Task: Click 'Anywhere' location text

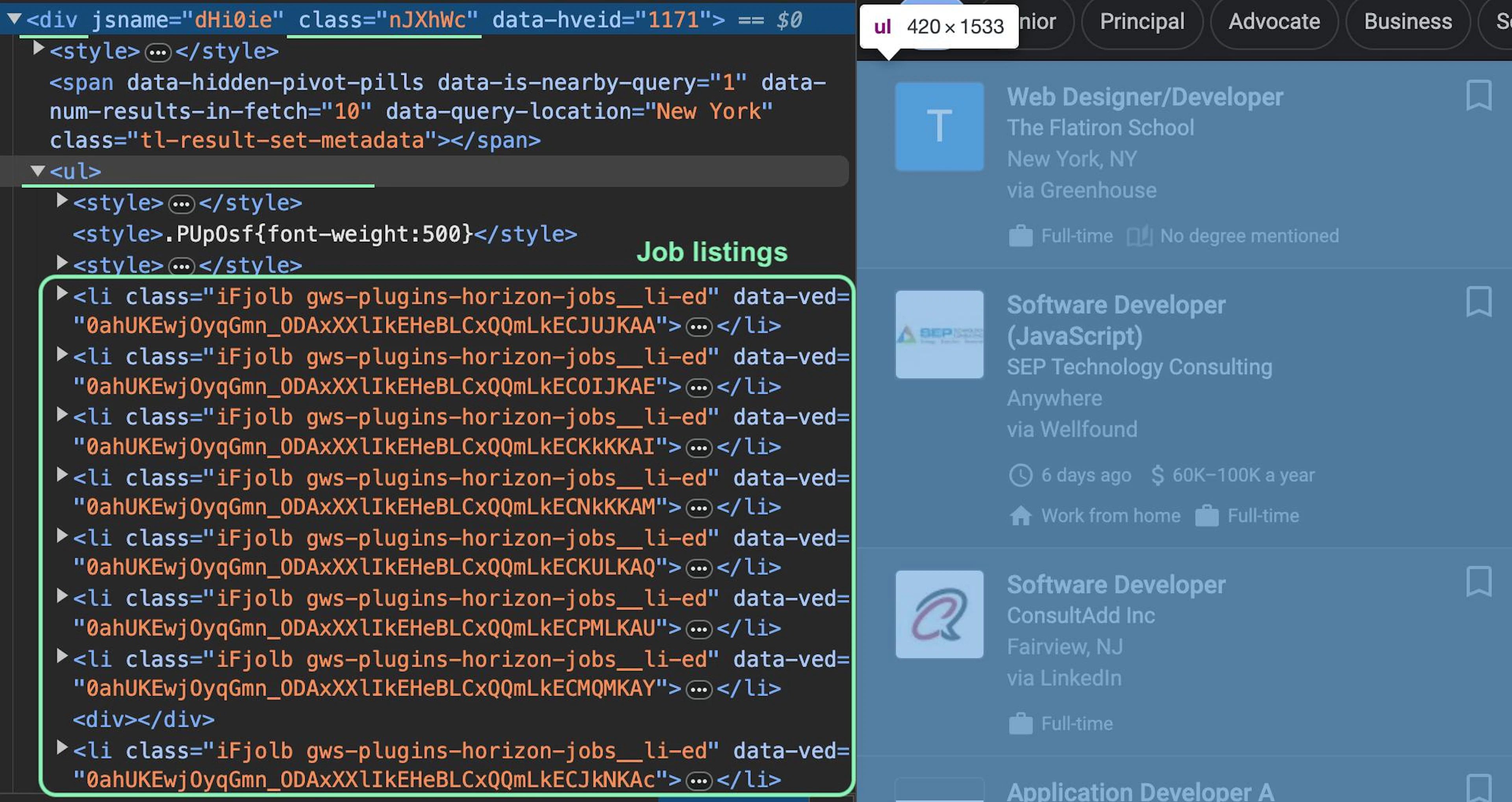Action: (x=1054, y=398)
